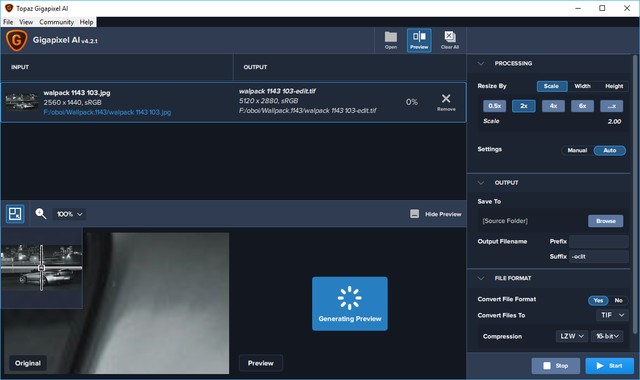
Task: Open the Community menu
Action: (56, 22)
